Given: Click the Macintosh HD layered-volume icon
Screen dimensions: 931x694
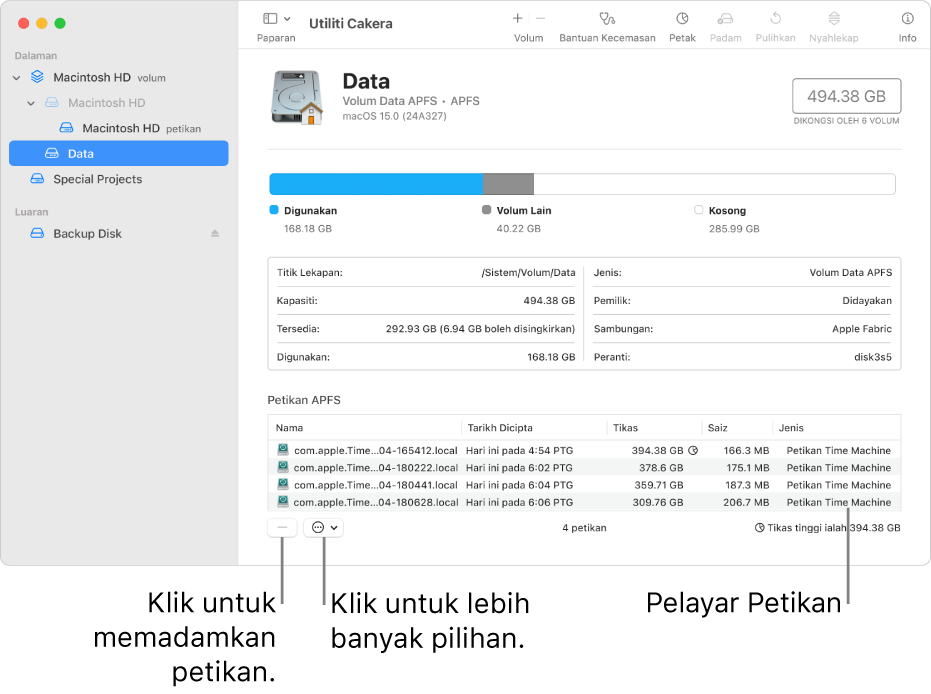Looking at the screenshot, I should [37, 77].
